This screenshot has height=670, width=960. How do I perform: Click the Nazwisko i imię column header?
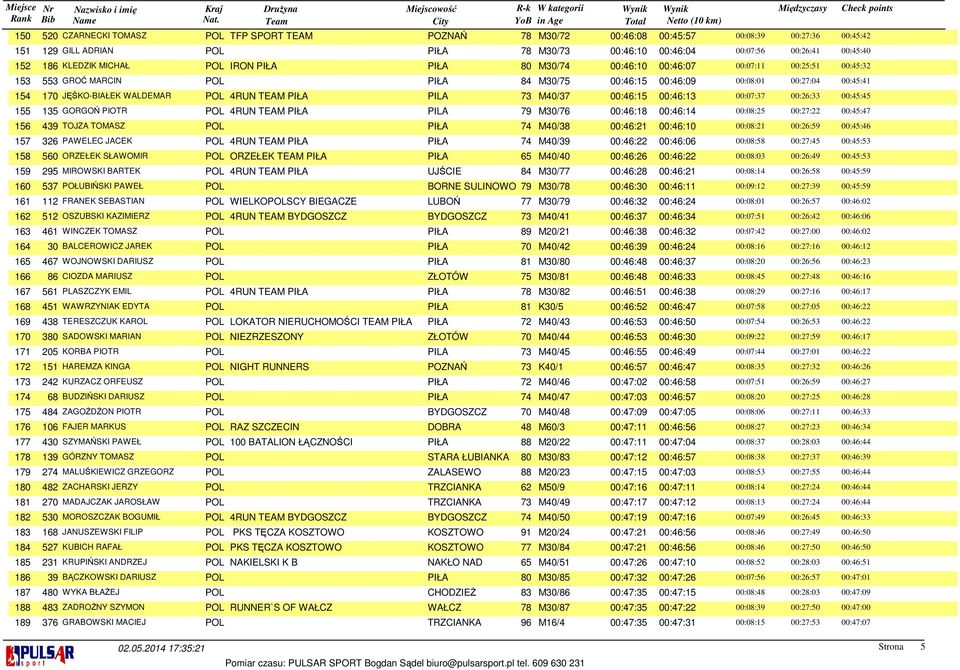click(105, 15)
